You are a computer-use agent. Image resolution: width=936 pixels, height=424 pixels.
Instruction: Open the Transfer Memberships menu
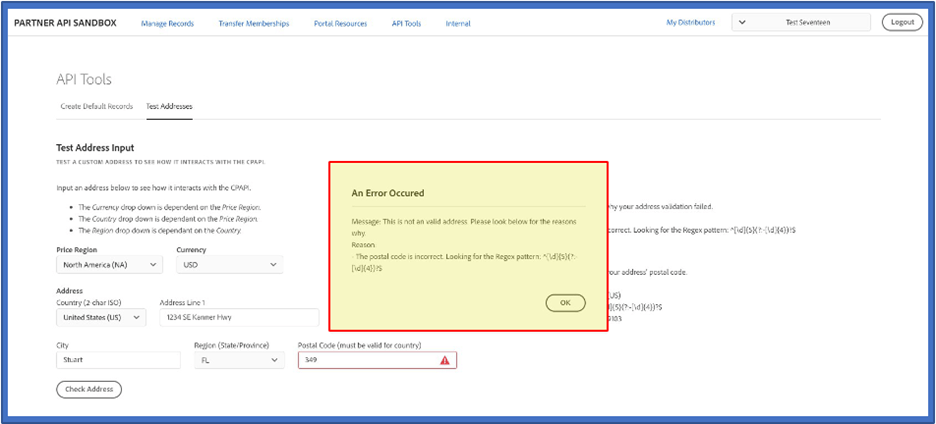(253, 23)
